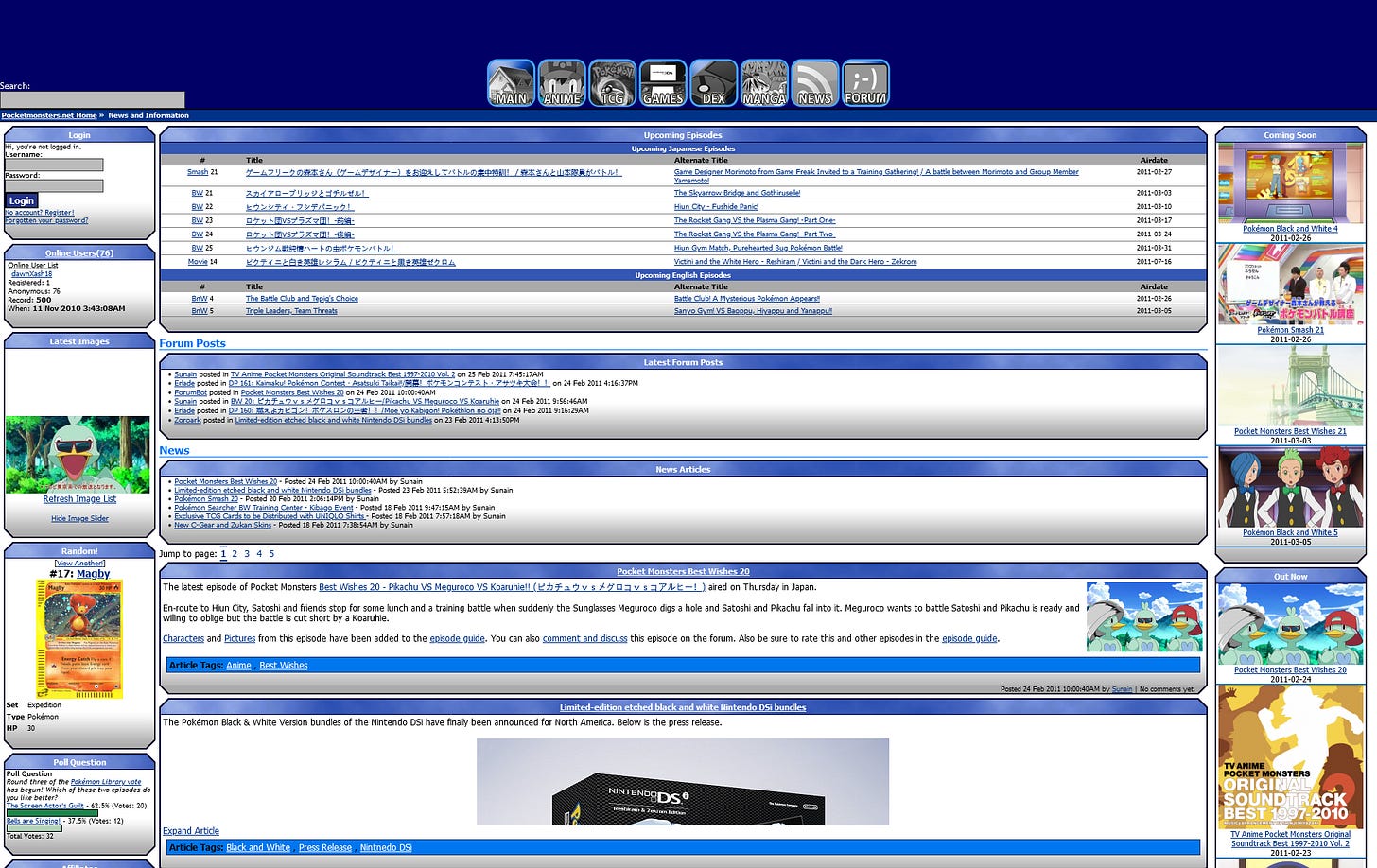Go to news page 2
The image size is (1377, 868).
click(x=235, y=554)
